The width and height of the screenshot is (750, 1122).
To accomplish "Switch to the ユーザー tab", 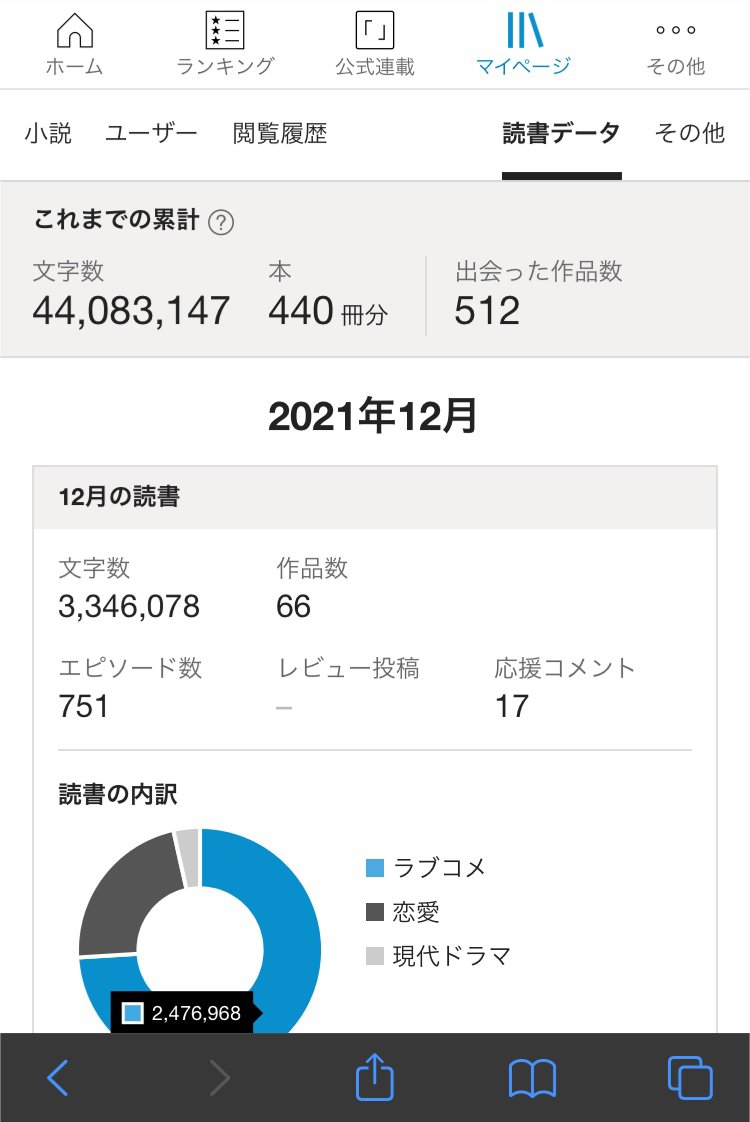I will tap(152, 133).
